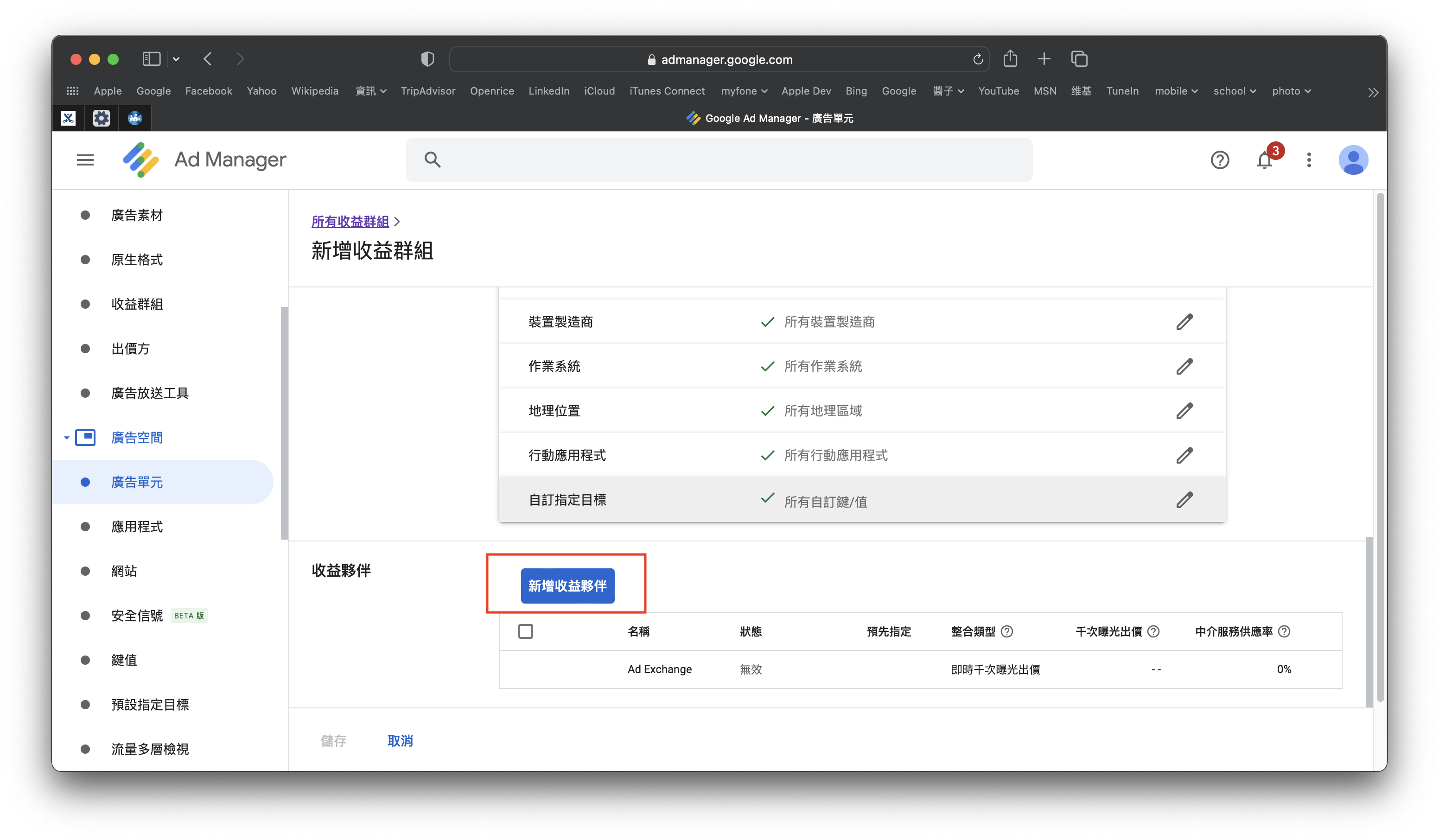Expand the 資訊 bookmarks folder
The image size is (1439, 840).
point(370,91)
